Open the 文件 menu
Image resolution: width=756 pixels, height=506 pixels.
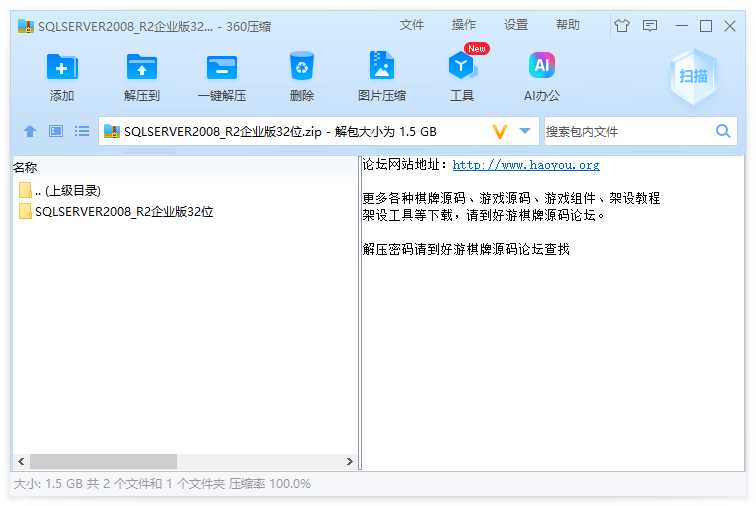point(412,25)
